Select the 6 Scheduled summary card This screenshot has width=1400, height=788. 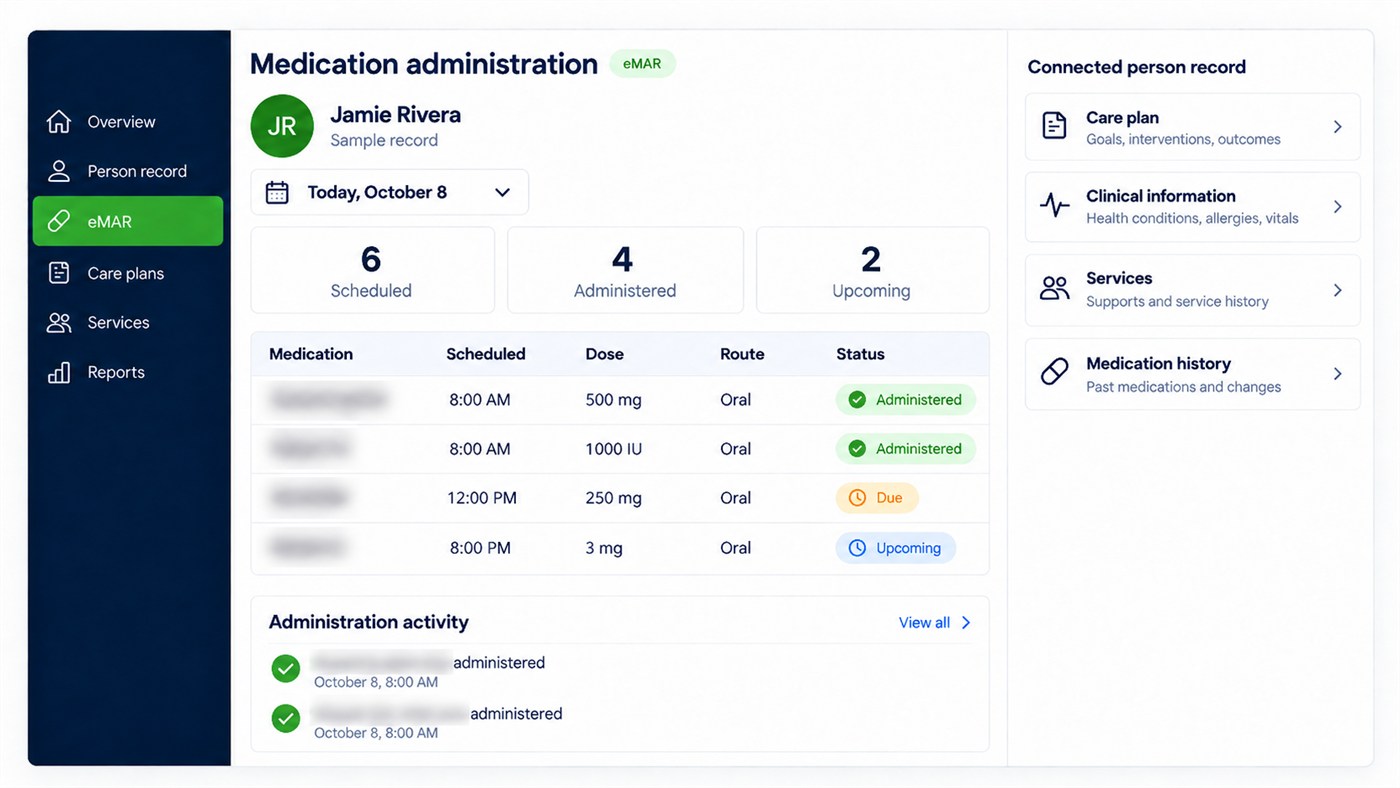coord(372,270)
